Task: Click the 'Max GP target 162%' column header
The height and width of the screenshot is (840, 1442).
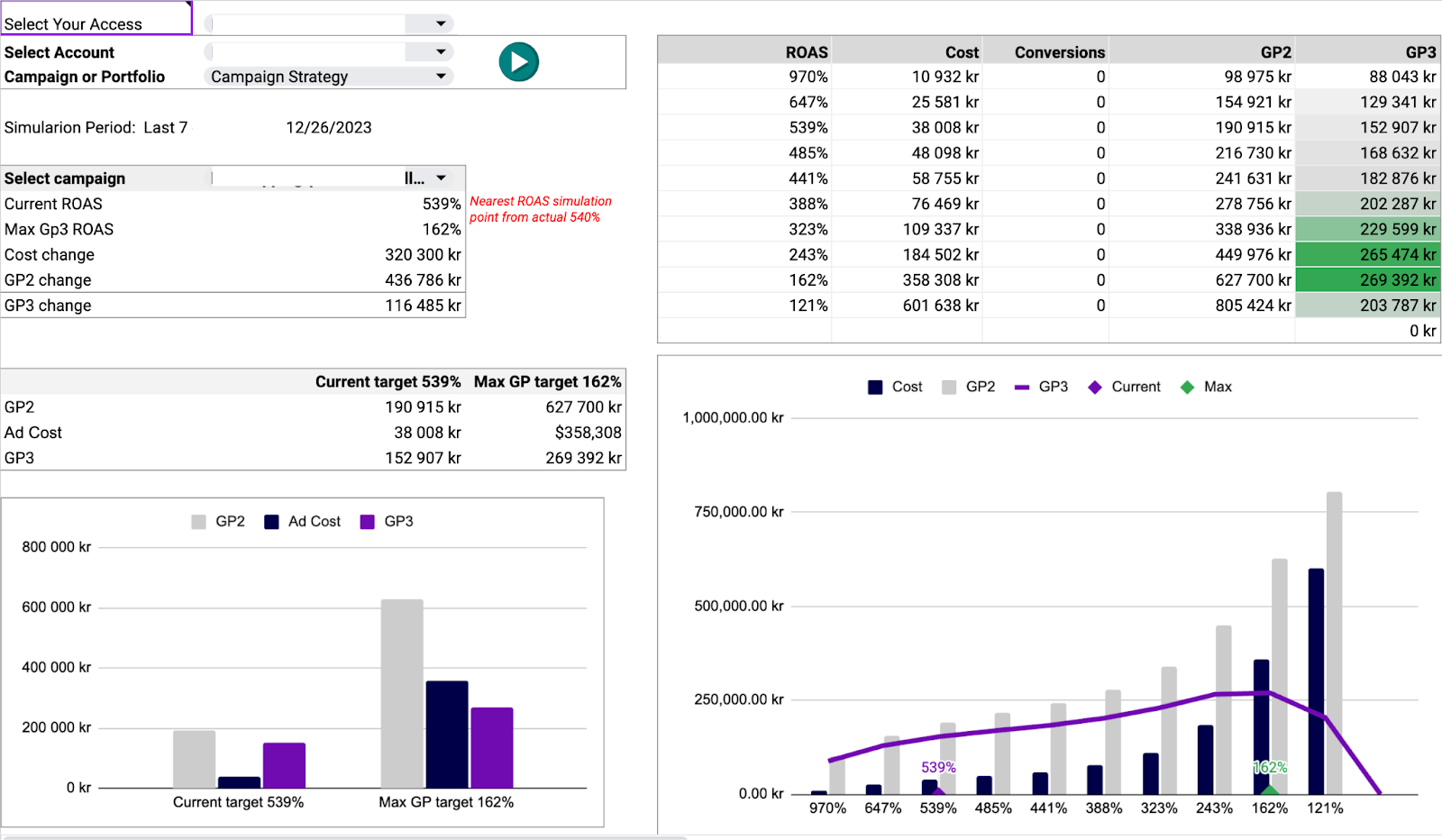Action: pyautogui.click(x=548, y=381)
